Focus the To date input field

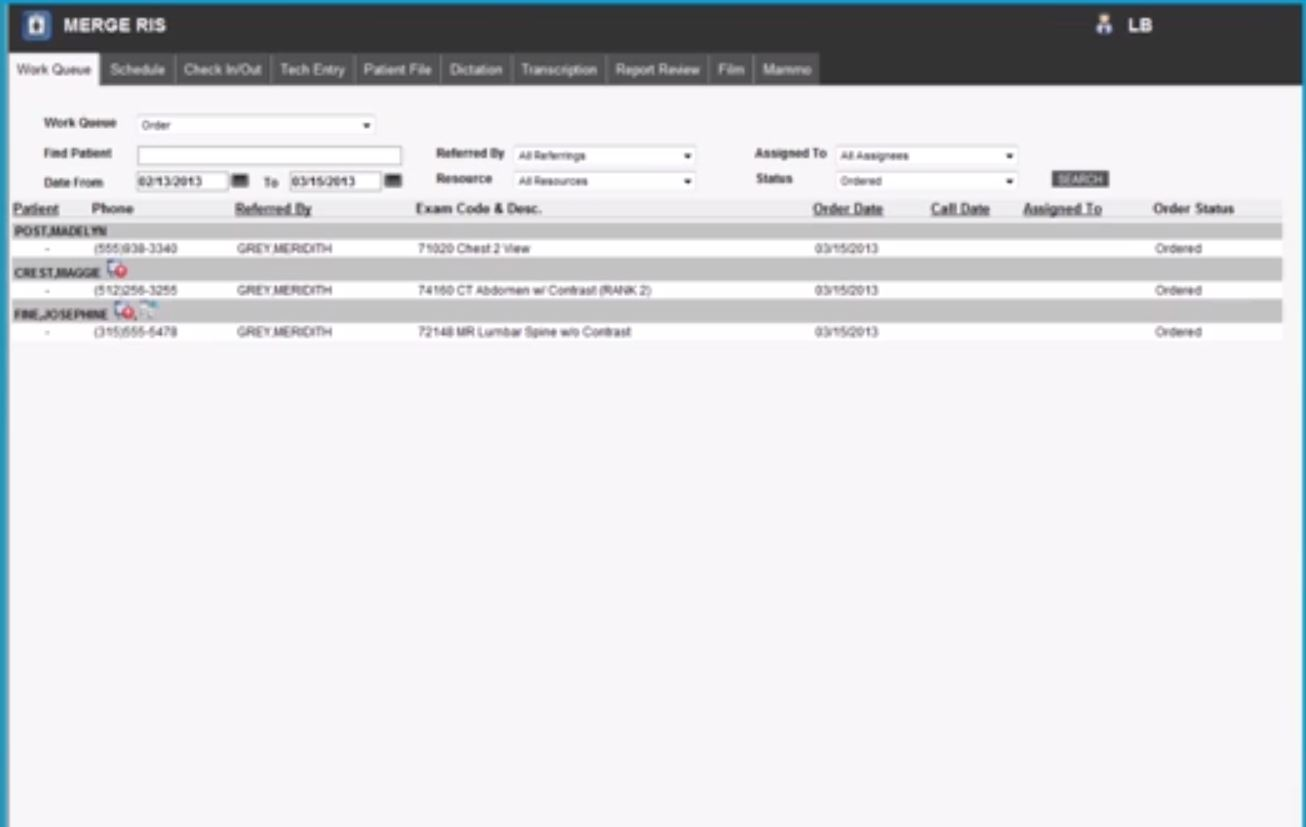(336, 181)
